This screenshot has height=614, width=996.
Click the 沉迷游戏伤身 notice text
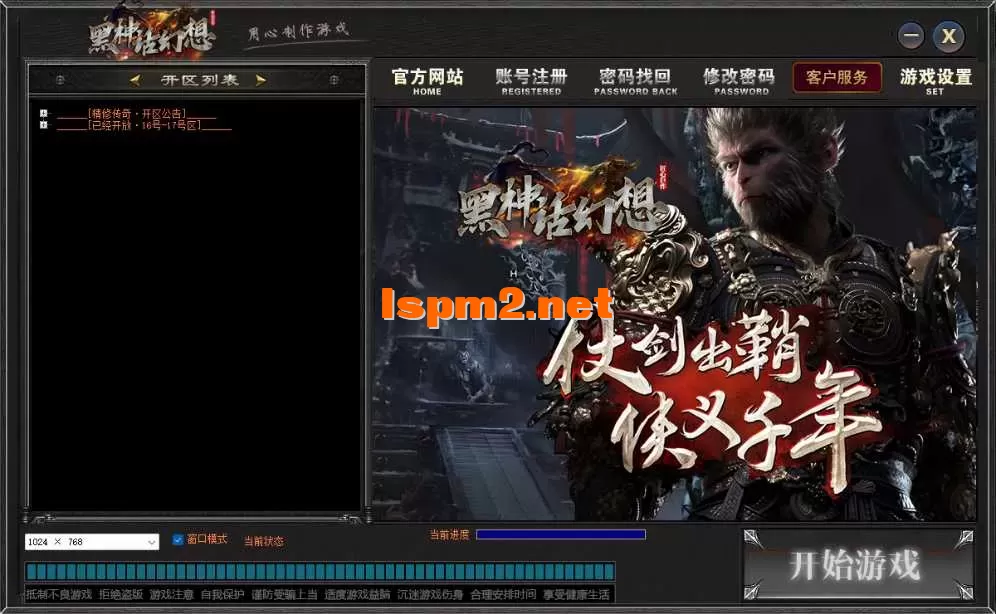tap(430, 594)
